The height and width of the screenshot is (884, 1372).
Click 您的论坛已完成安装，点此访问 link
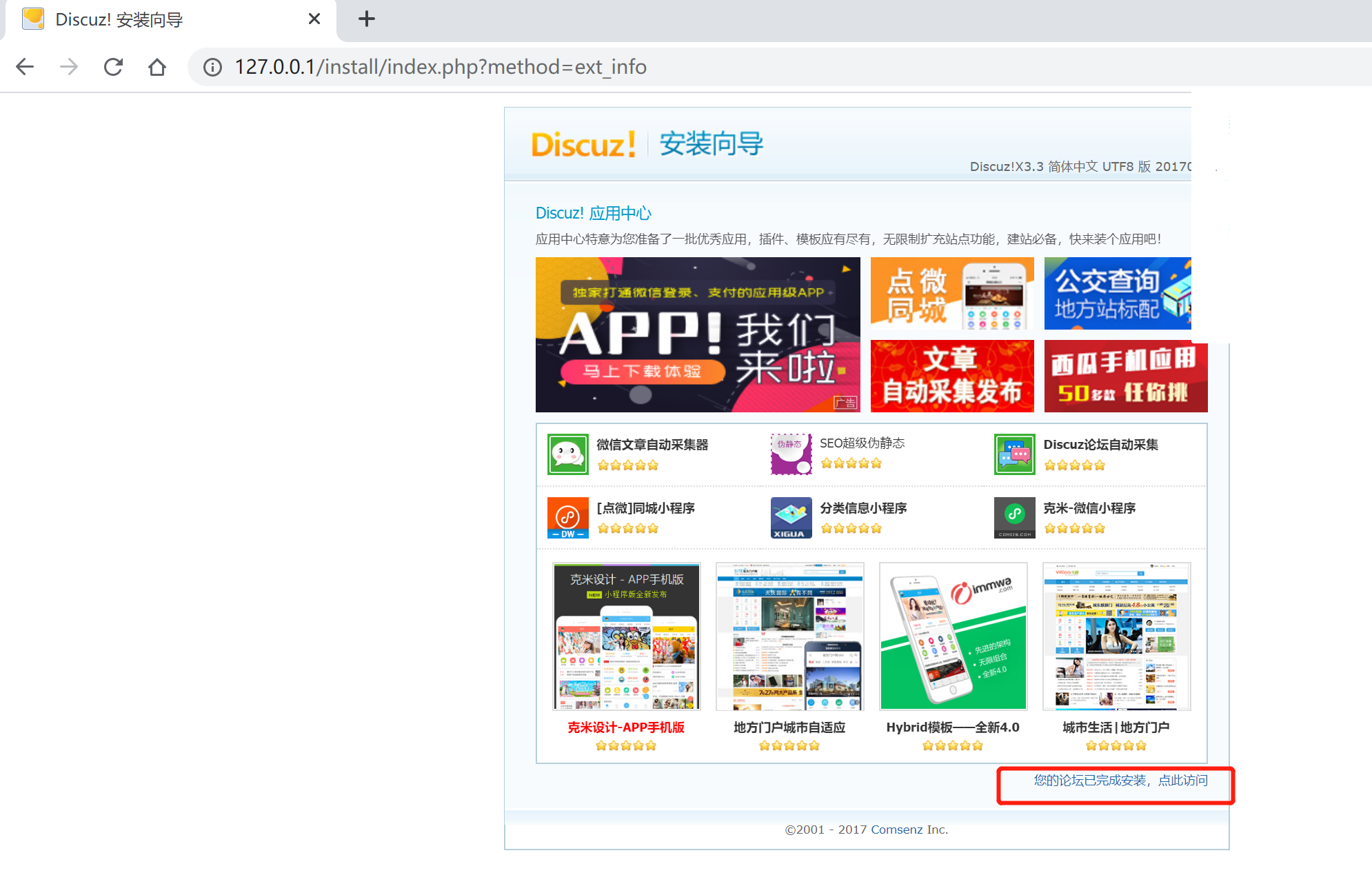tap(1120, 781)
